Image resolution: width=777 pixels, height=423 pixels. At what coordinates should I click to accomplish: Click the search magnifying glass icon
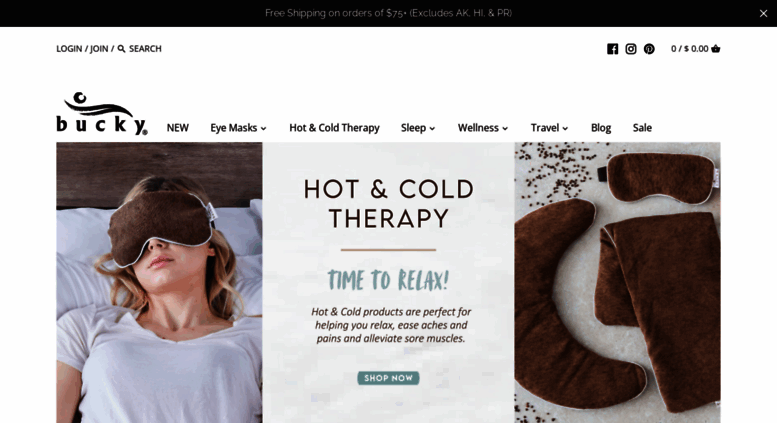coord(121,49)
